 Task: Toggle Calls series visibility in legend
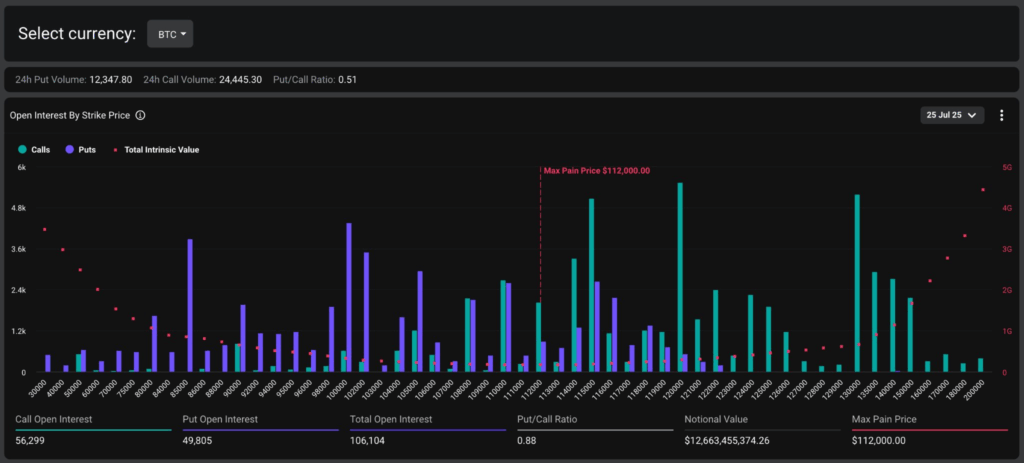(41, 150)
